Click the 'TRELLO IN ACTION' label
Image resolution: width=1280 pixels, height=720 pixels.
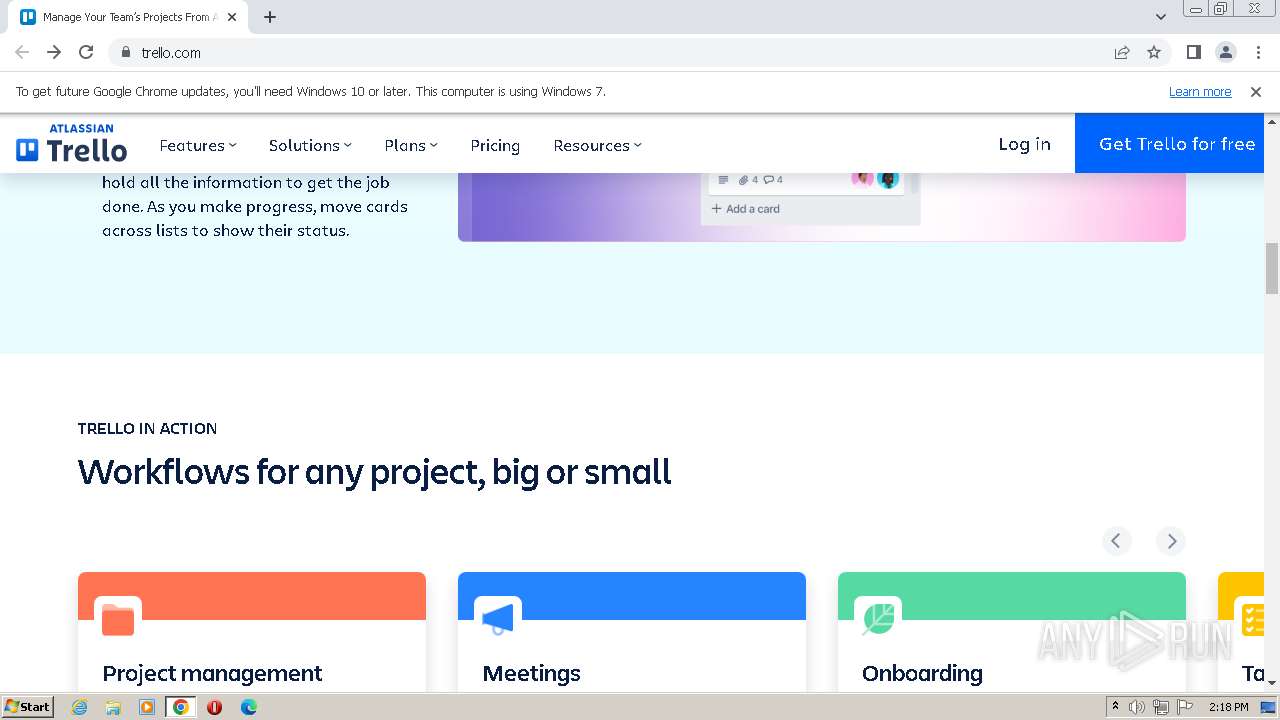coord(147,428)
